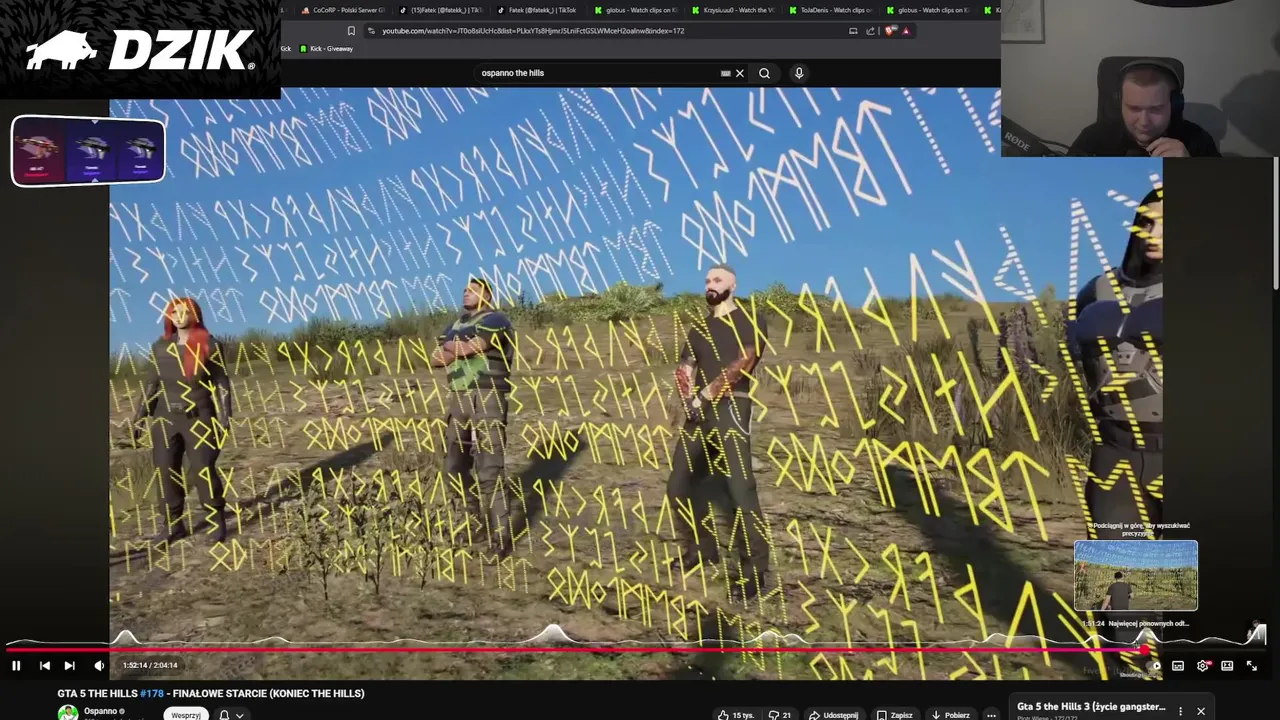The height and width of the screenshot is (720, 1280).
Task: Enter fullscreen mode
Action: (x=1251, y=665)
